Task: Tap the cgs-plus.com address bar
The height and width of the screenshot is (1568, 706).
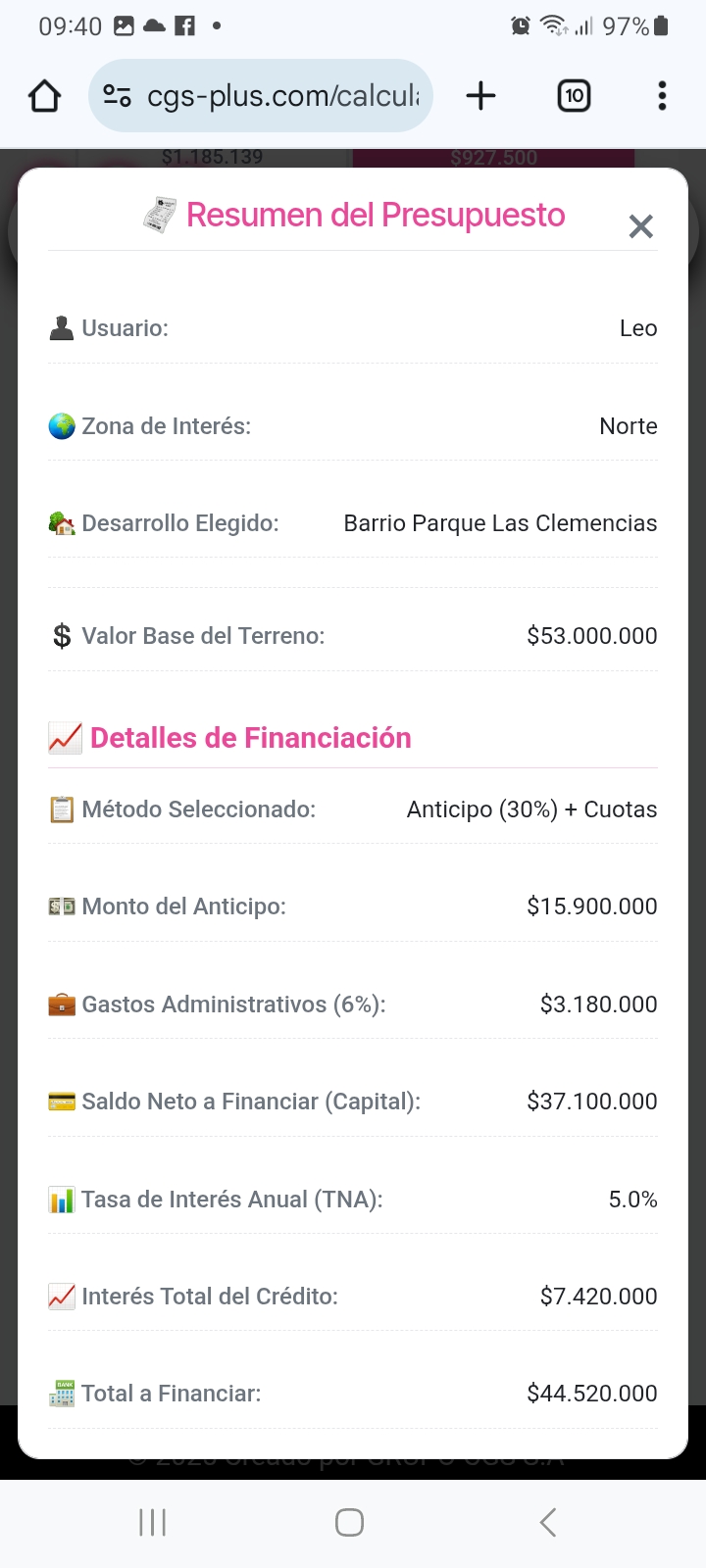Action: (x=282, y=96)
